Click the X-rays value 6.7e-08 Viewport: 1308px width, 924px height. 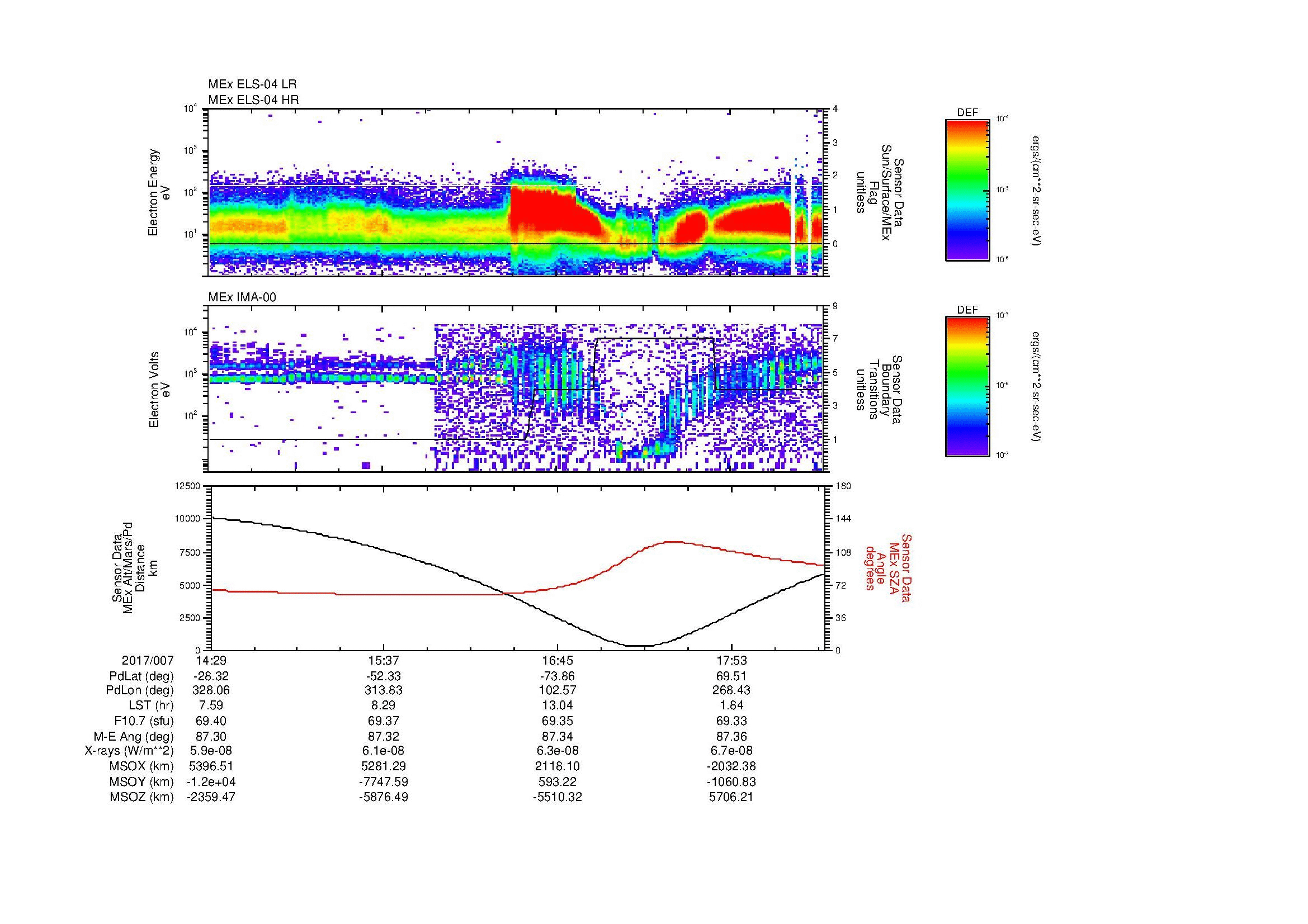731,751
